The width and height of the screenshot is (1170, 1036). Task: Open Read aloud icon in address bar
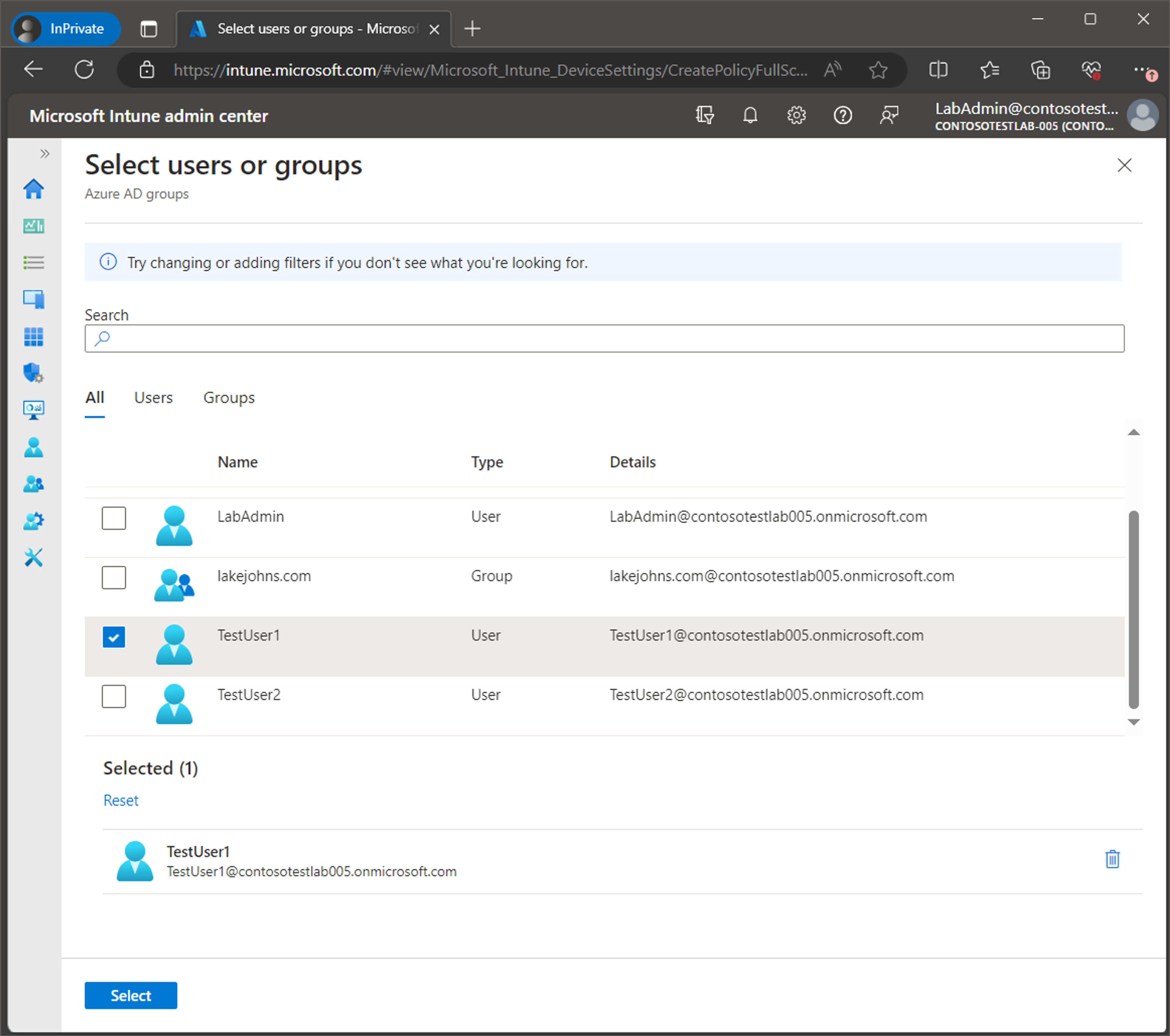(832, 70)
